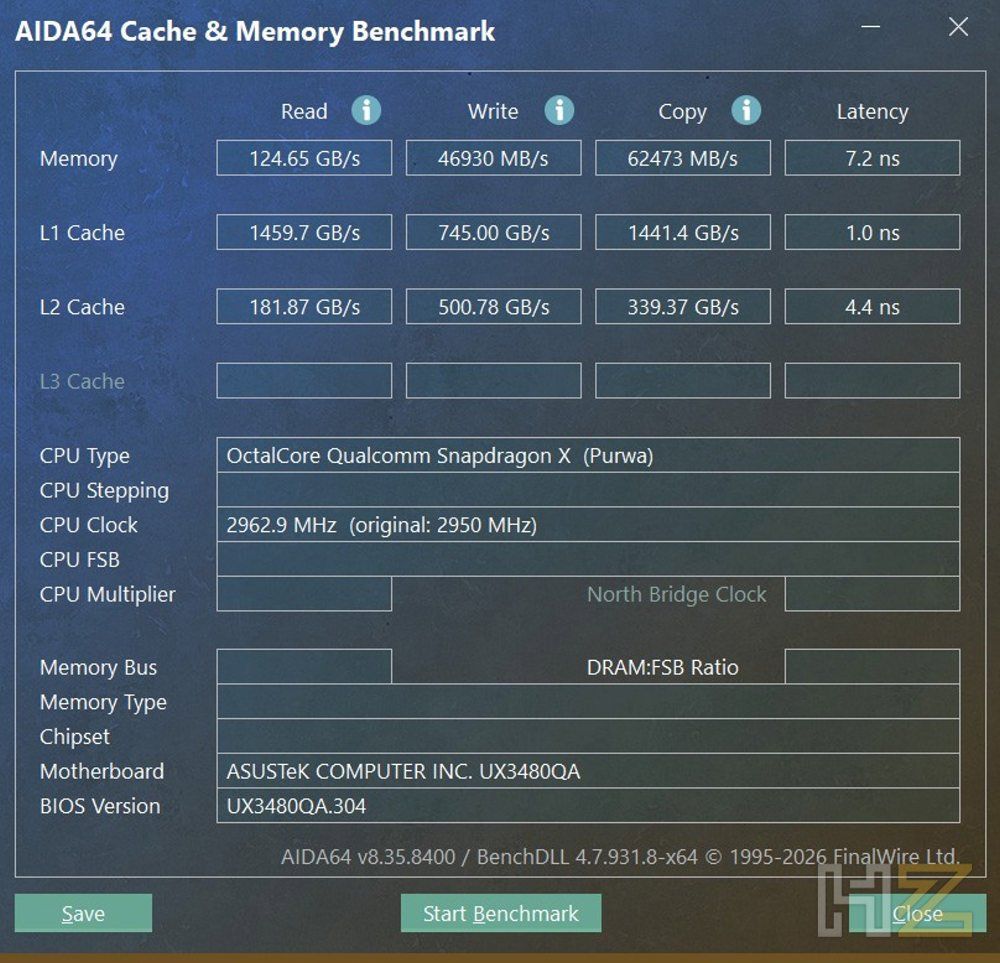Viewport: 1000px width, 963px height.
Task: Click the BIOS Version value UX3480QA.304
Action: tap(588, 806)
